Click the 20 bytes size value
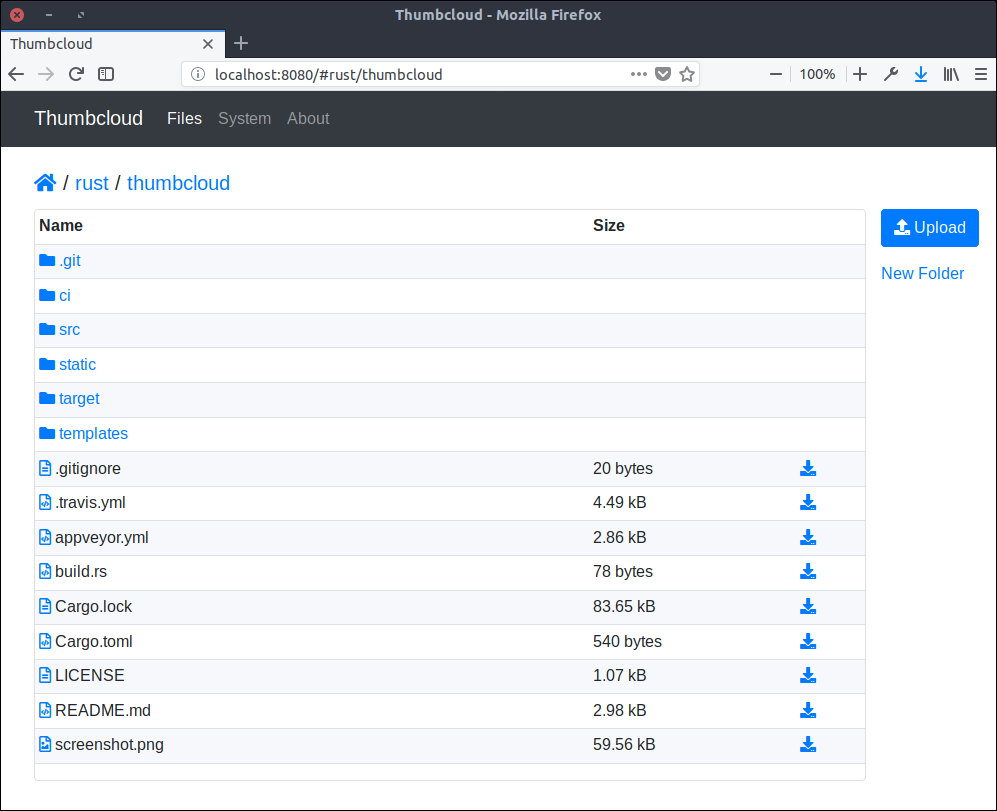 [622, 469]
